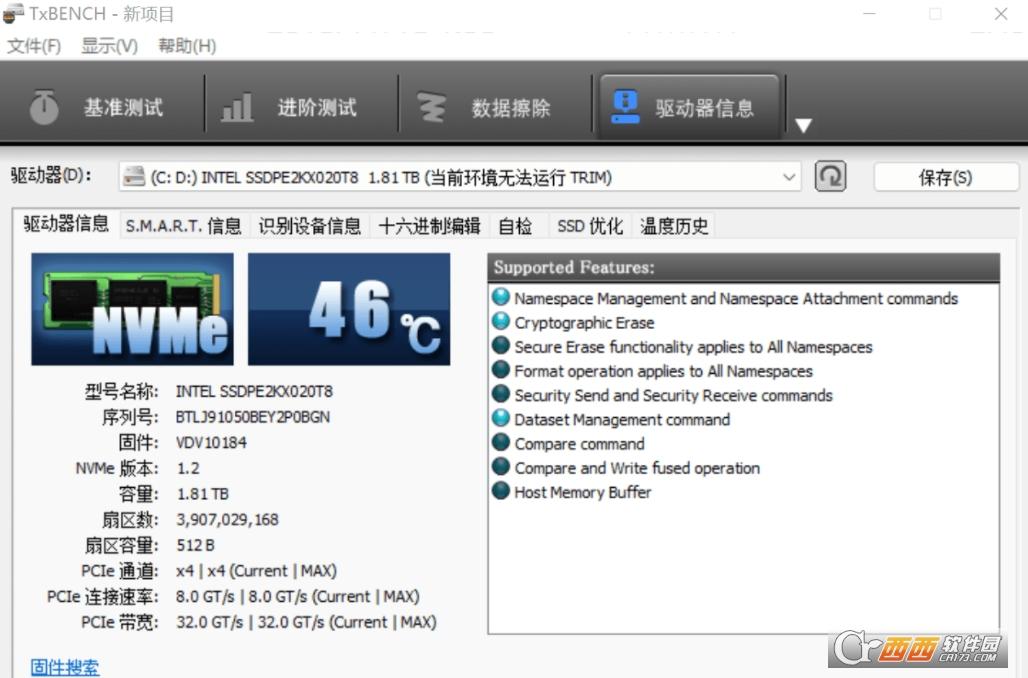
Task: Open the drive selection dropdown
Action: pyautogui.click(x=460, y=177)
